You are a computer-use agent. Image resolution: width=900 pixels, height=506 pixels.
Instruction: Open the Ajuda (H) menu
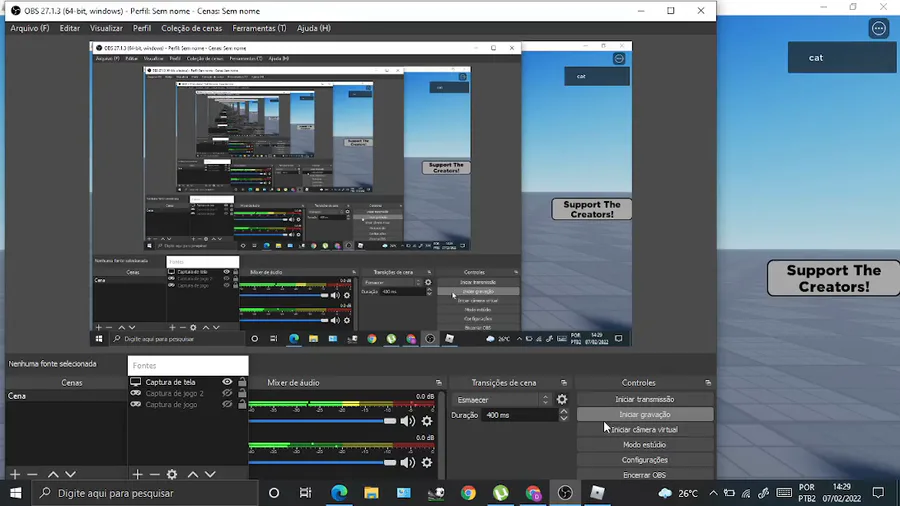(x=313, y=28)
